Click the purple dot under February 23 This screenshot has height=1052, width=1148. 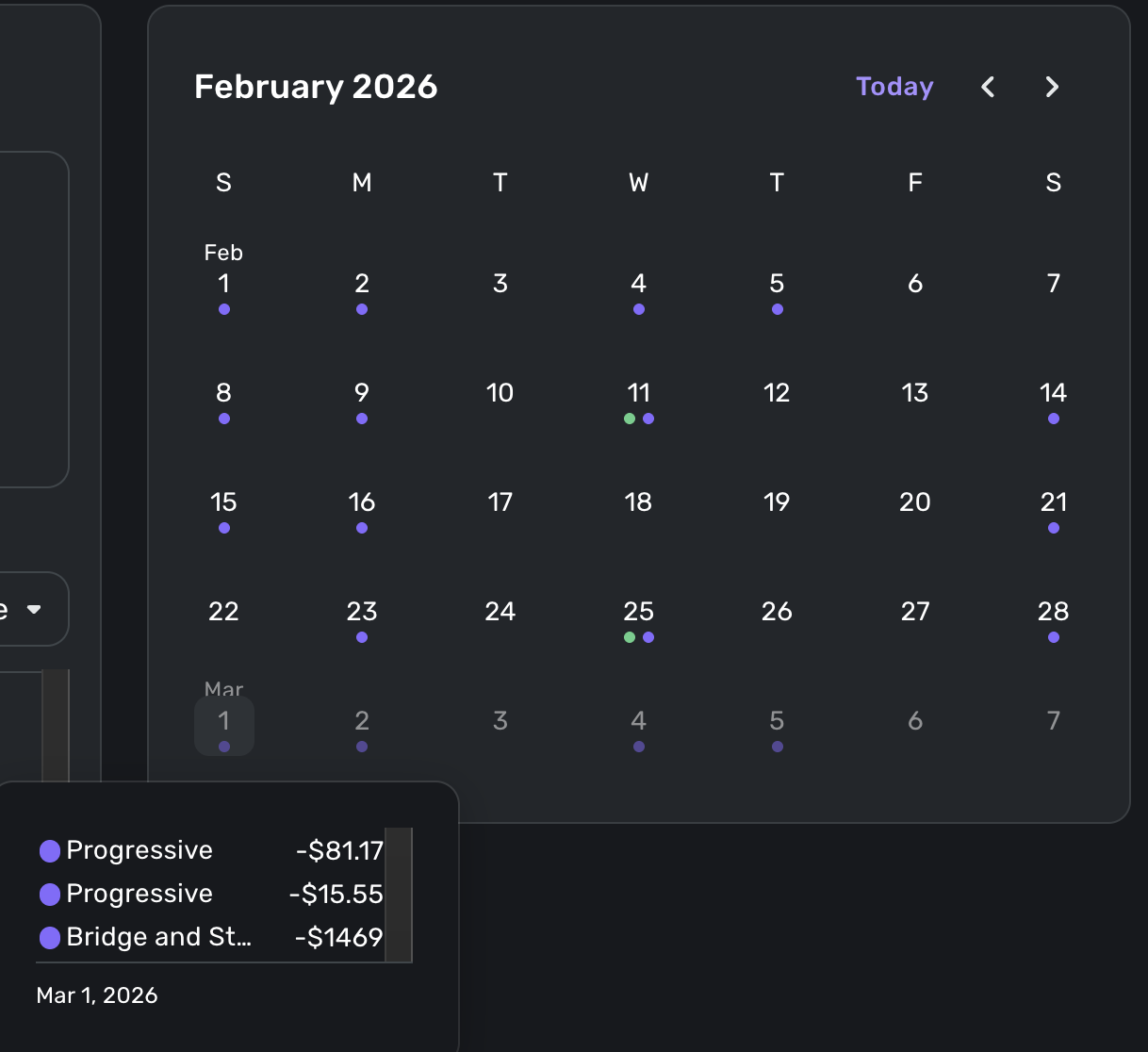click(362, 637)
